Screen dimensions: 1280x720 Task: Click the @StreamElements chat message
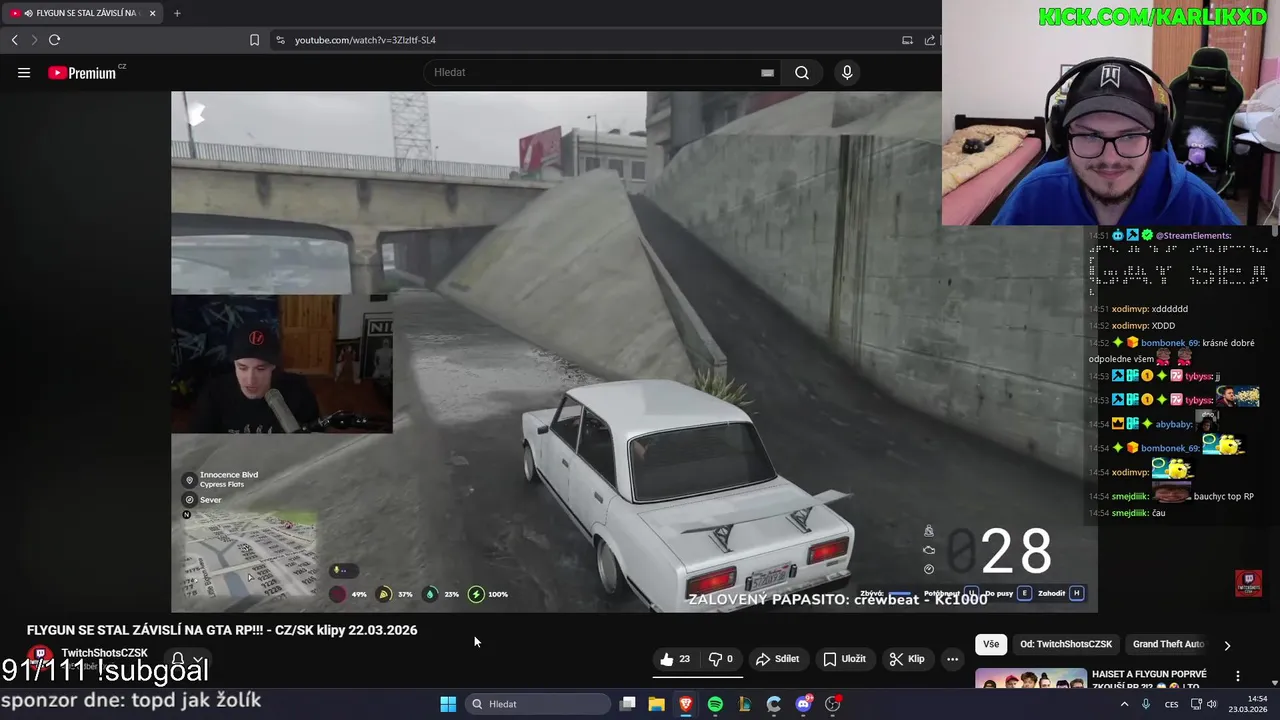[1193, 236]
